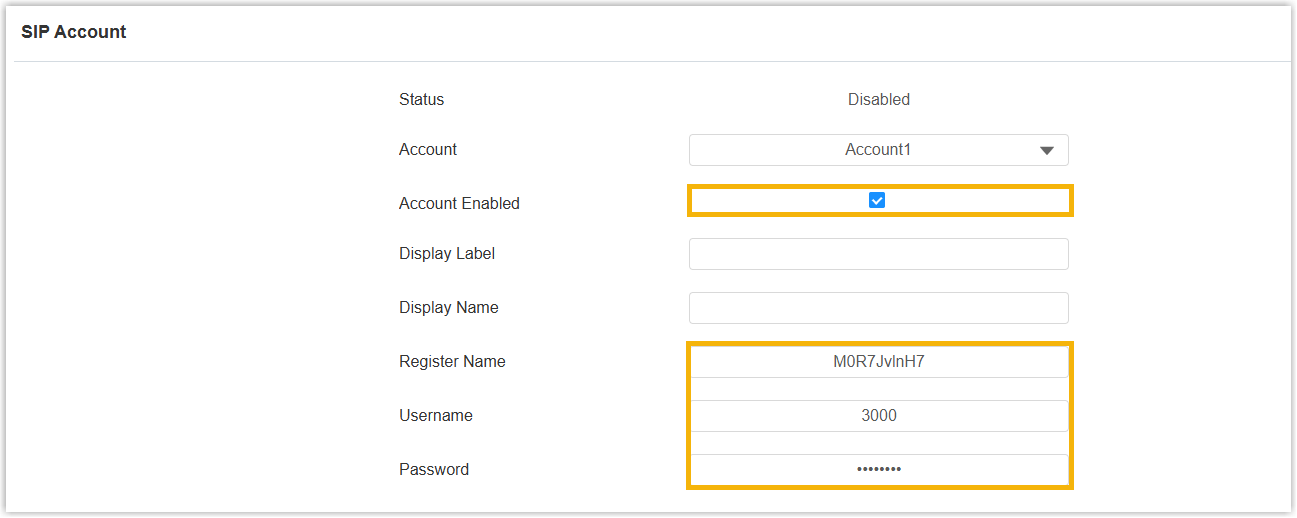
Task: Click the Account dropdown arrow
Action: click(x=1047, y=151)
